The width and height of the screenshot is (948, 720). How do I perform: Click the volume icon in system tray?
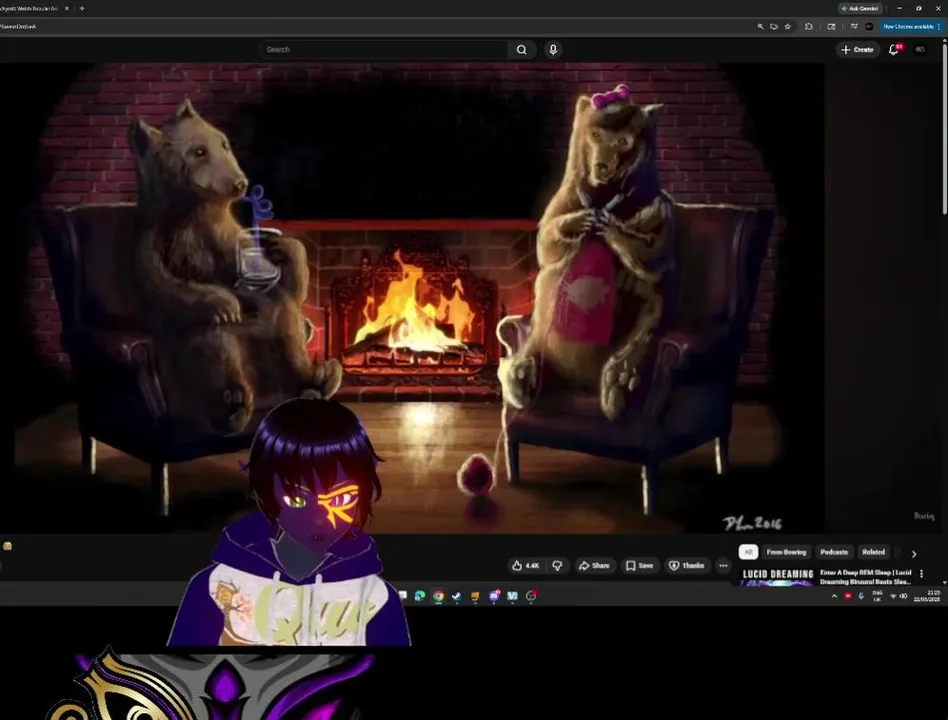tap(904, 596)
